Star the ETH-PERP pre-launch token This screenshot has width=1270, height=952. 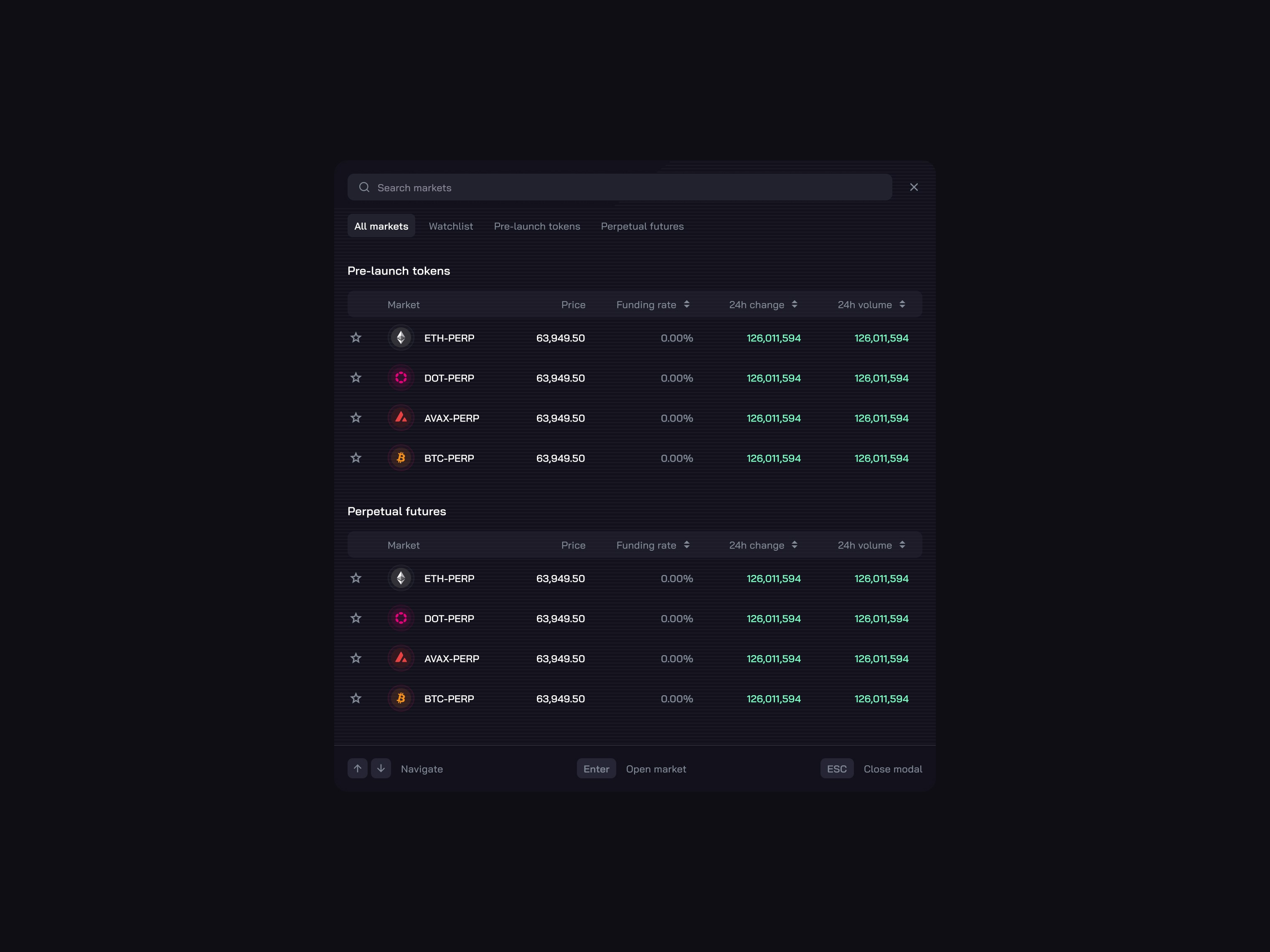[x=356, y=337]
